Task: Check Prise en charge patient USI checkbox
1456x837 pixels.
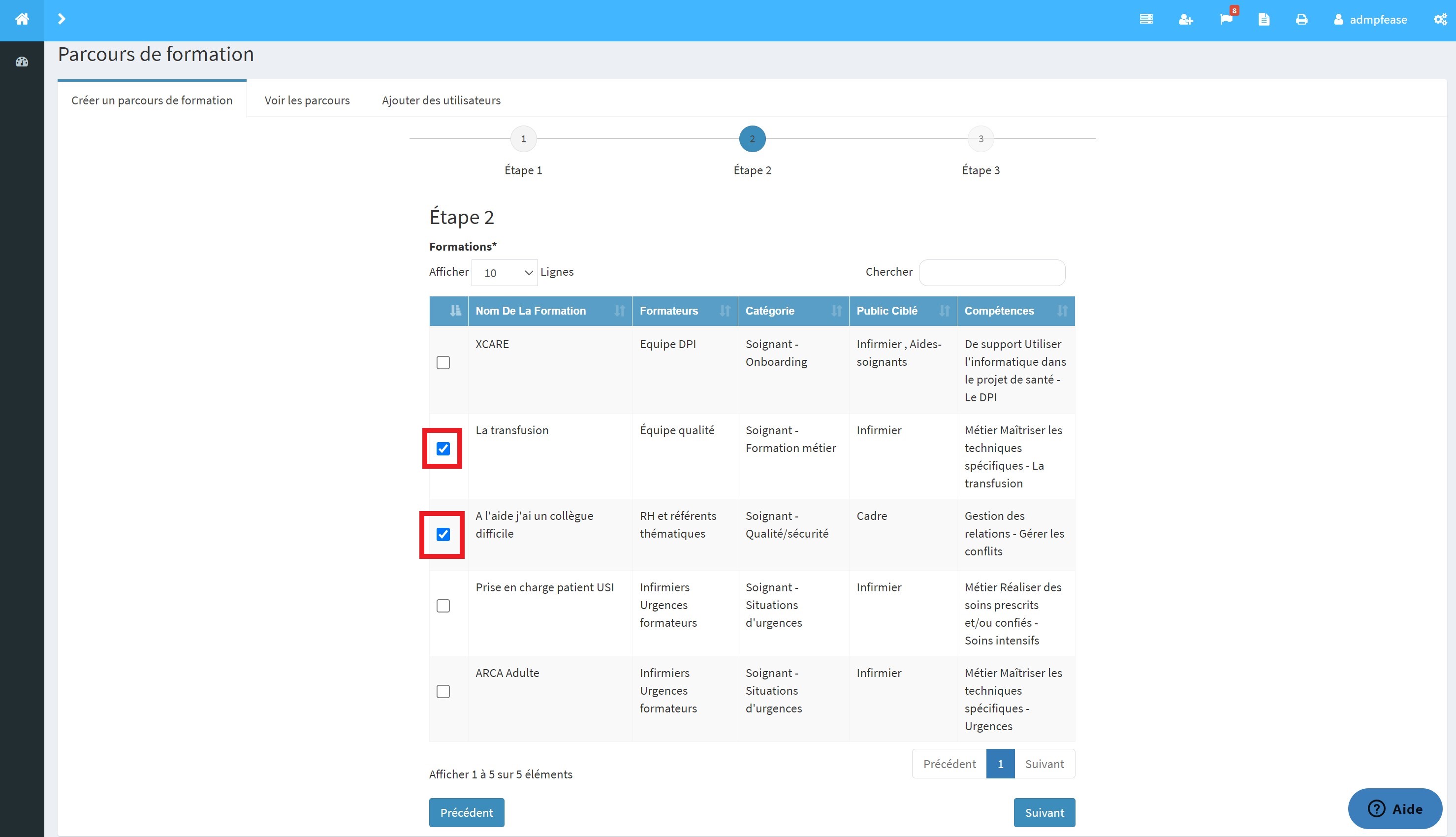Action: point(443,606)
